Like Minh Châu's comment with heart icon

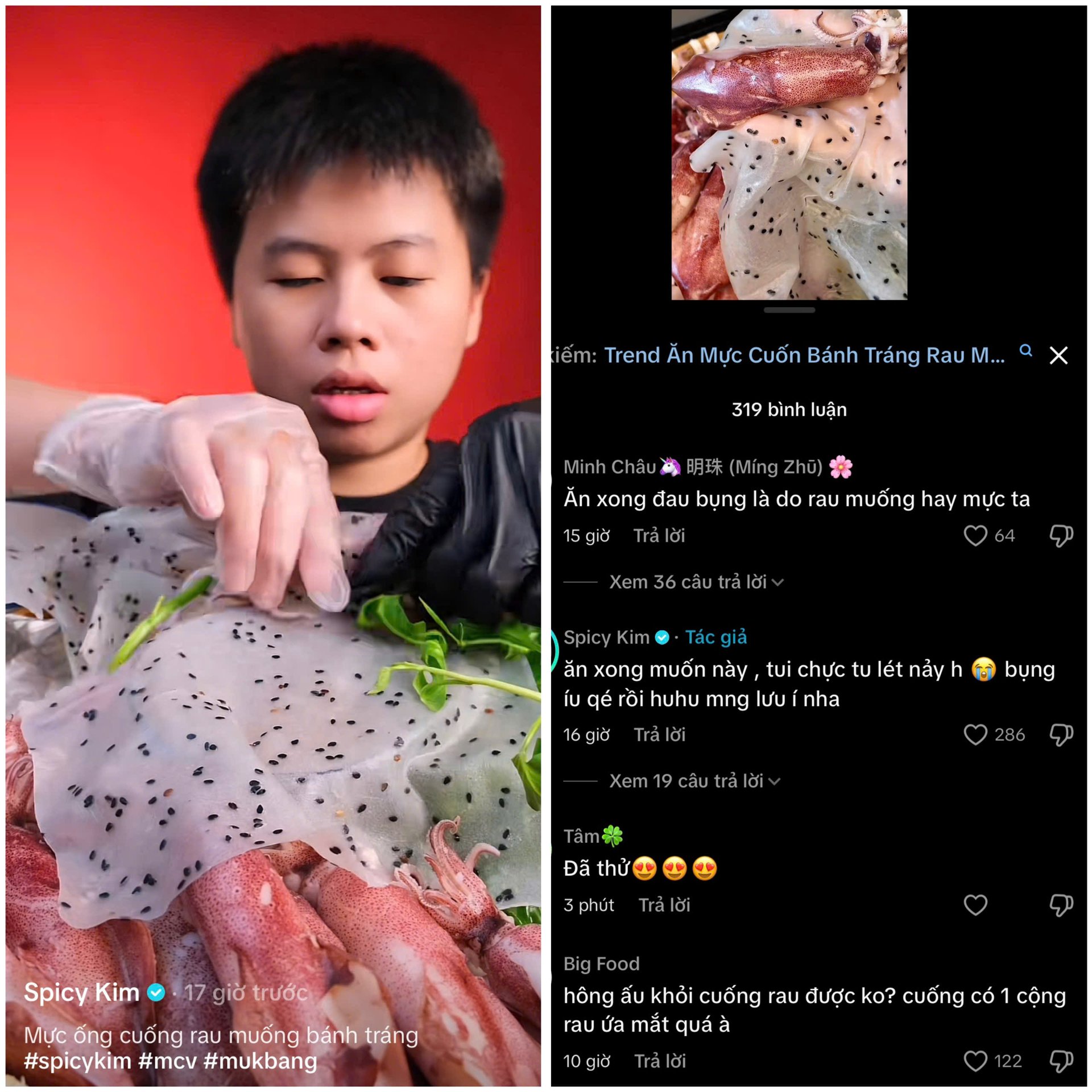975,535
